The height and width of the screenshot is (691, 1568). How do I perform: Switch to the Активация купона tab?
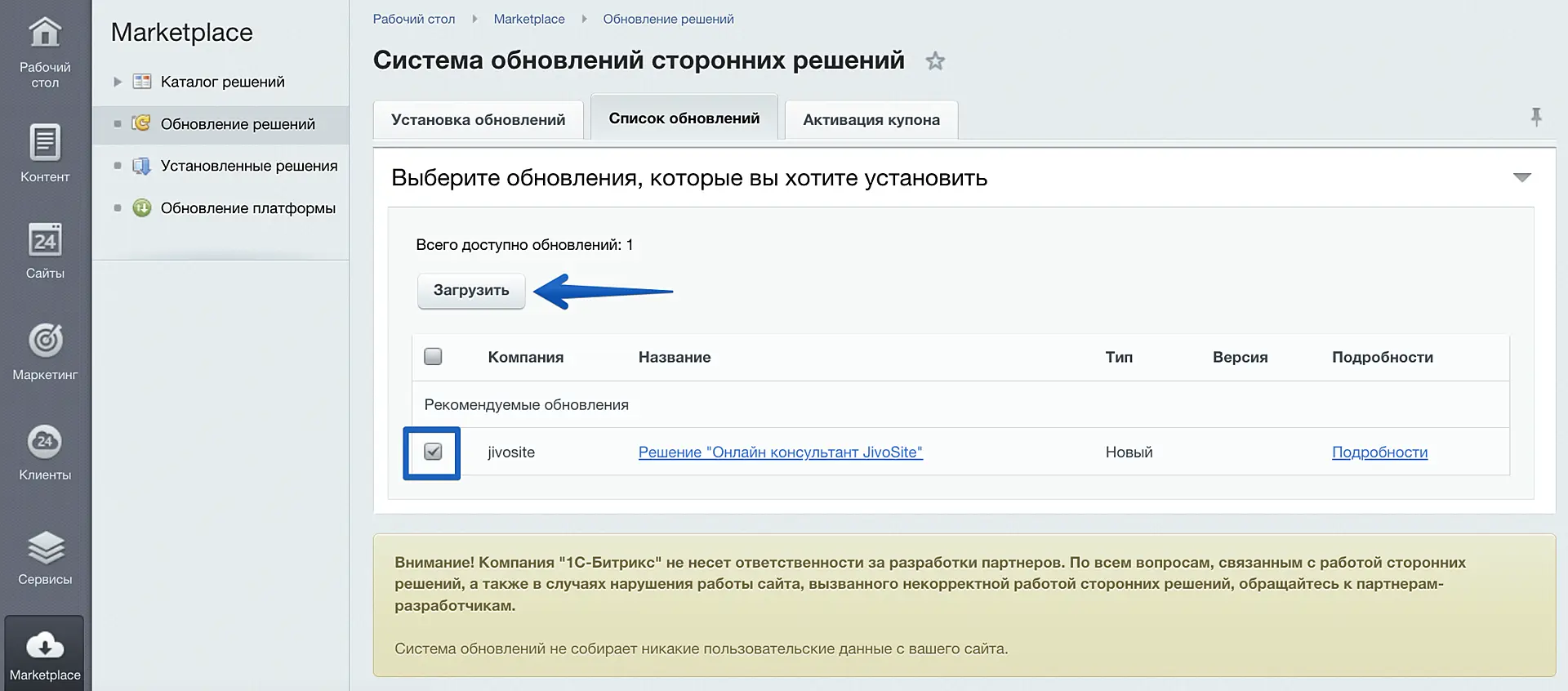point(871,120)
